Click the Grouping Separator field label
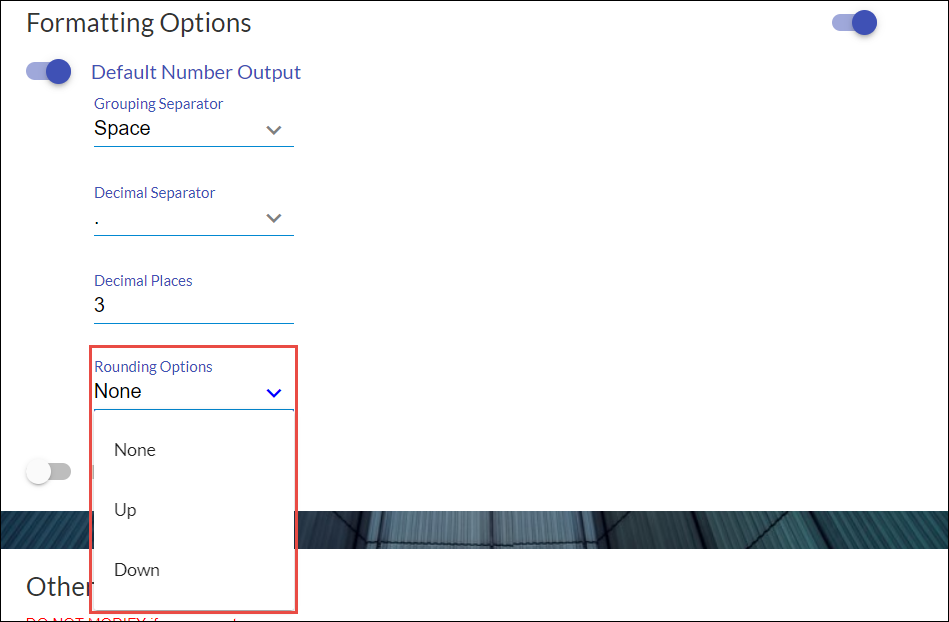Screen dimensions: 949x622 click(x=158, y=104)
